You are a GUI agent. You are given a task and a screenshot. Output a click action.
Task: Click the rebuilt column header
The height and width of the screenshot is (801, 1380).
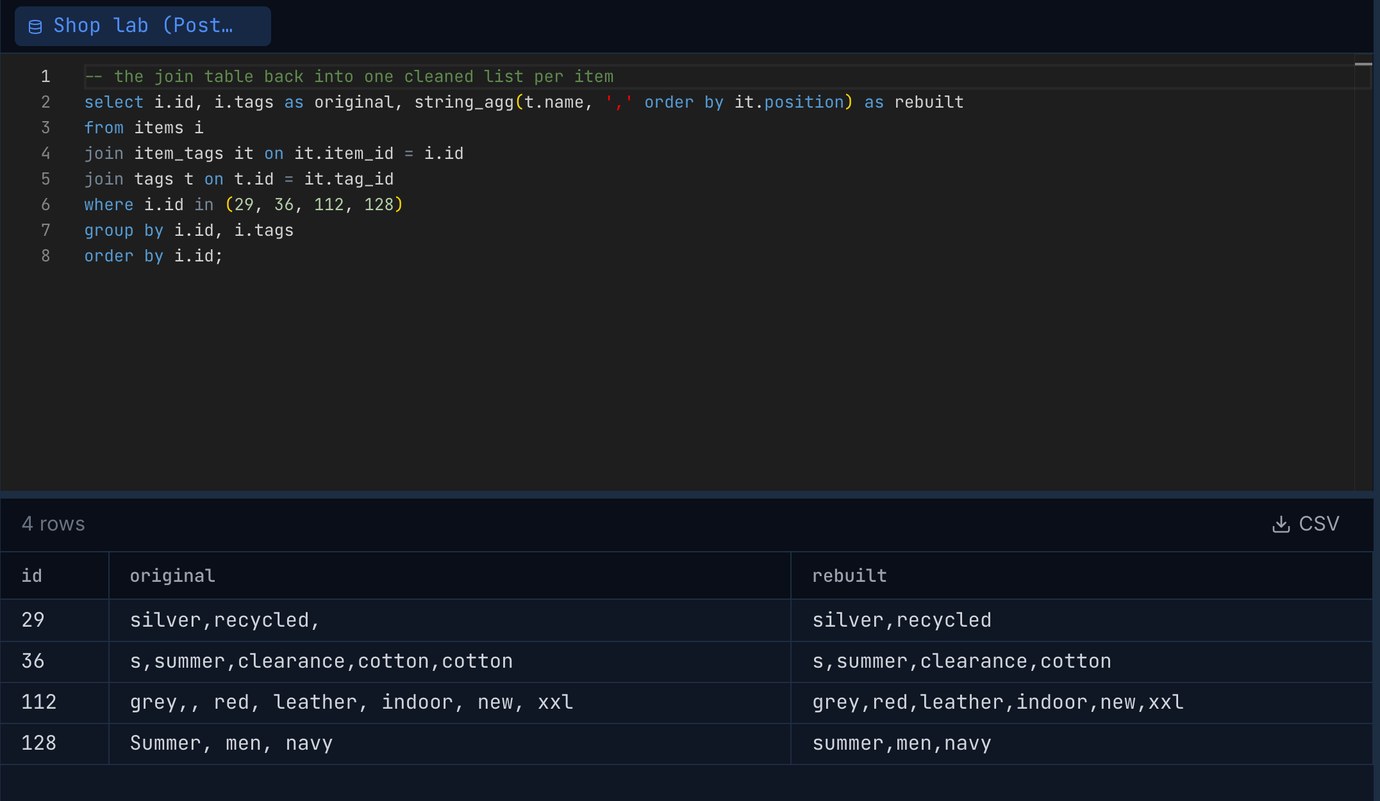(x=1082, y=576)
